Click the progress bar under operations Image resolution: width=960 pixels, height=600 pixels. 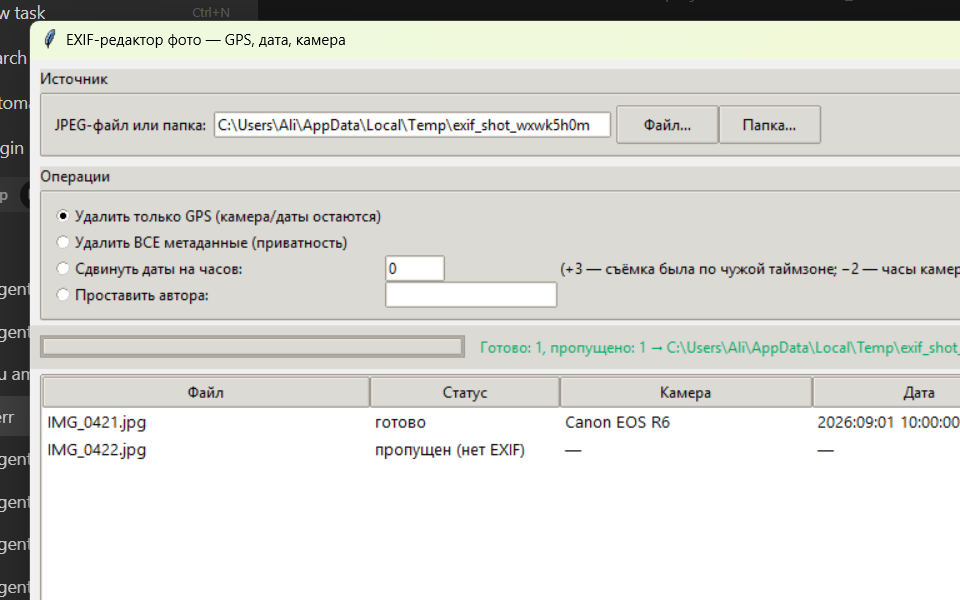(x=252, y=347)
